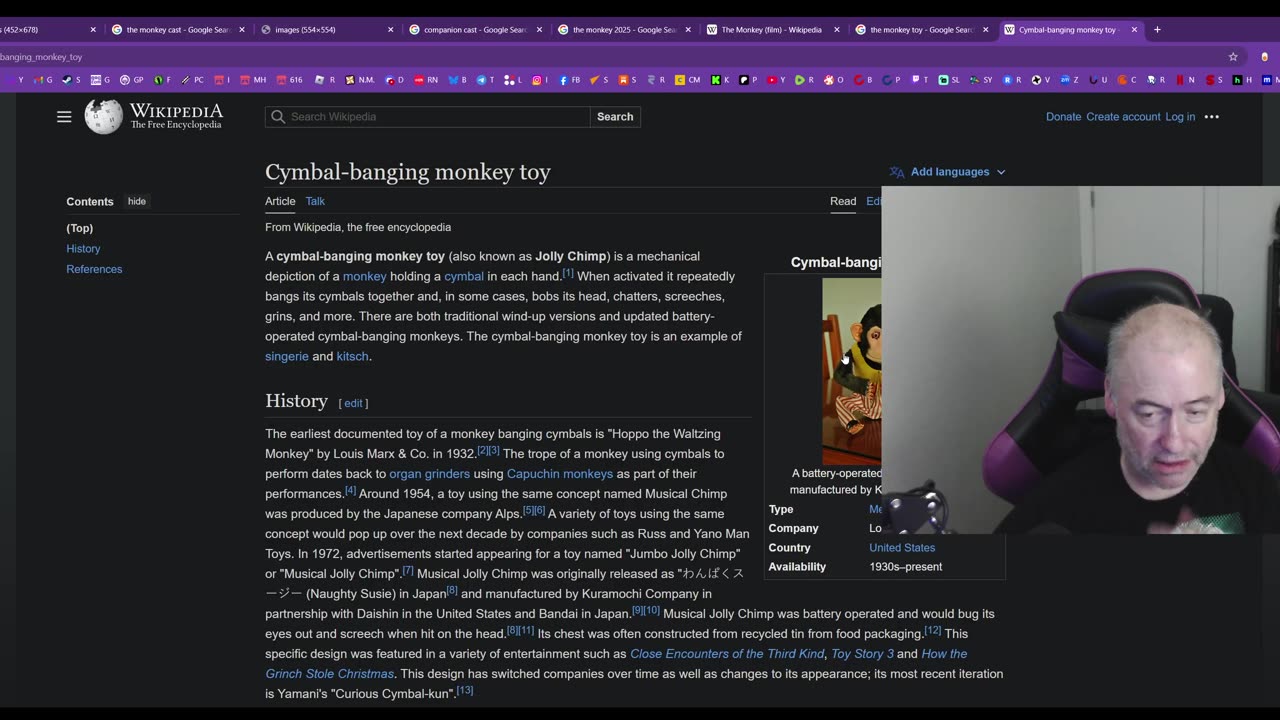1280x720 pixels.
Task: Jump to History in Contents sidebar
Action: coord(83,248)
